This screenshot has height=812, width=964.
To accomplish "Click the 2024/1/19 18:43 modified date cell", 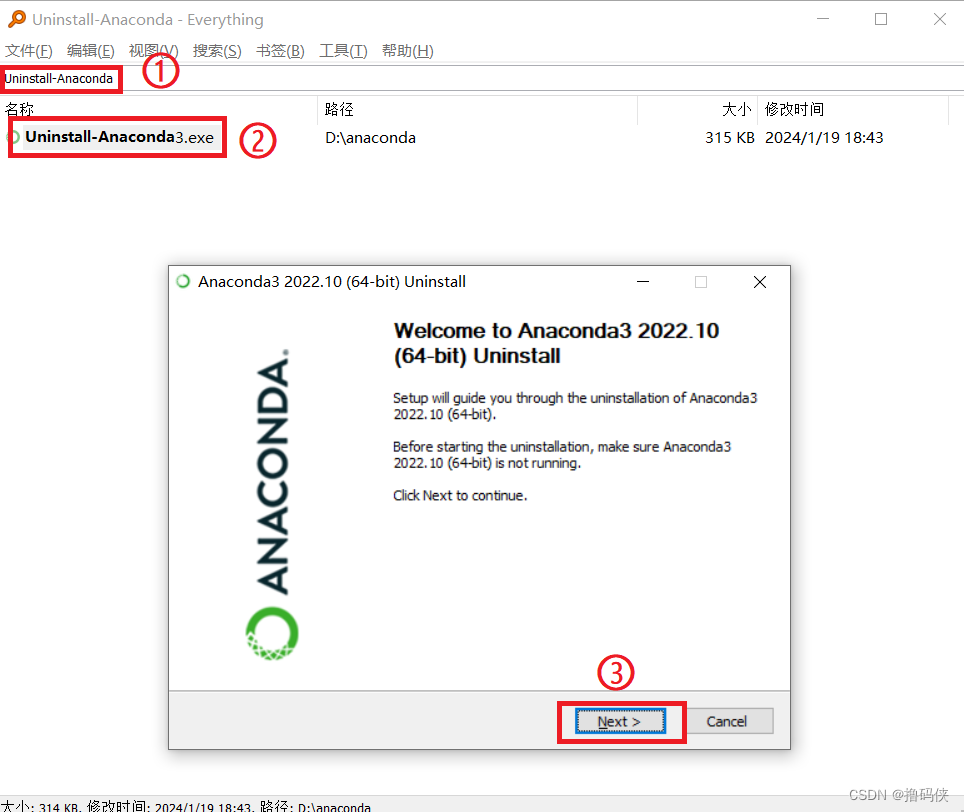I will point(824,138).
